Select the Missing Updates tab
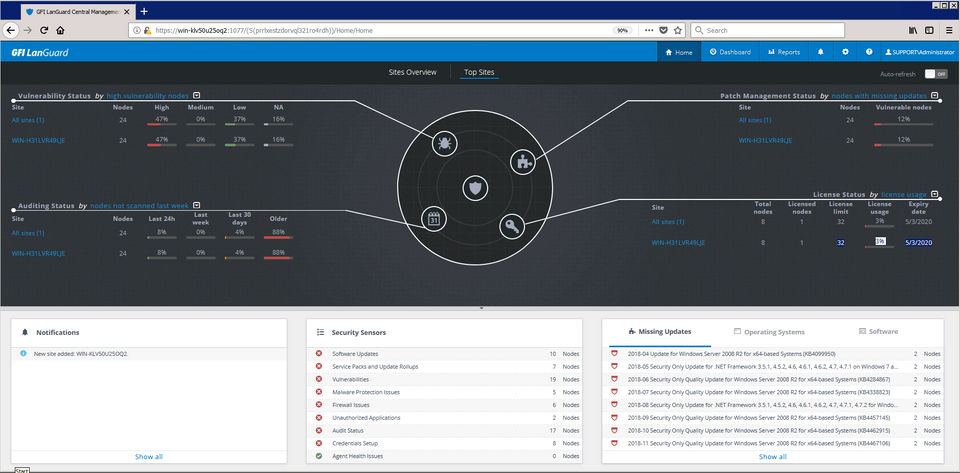 (x=660, y=331)
